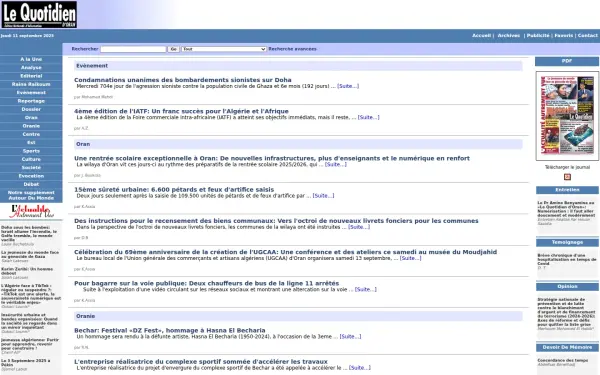Click the Oranie section heading
The width and height of the screenshot is (600, 375).
tap(85, 316)
